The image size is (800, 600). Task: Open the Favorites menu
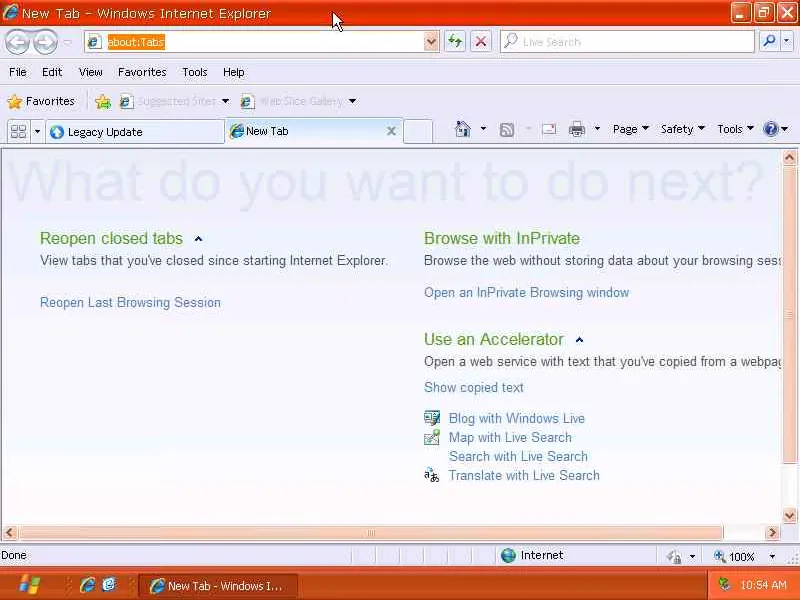(x=142, y=72)
